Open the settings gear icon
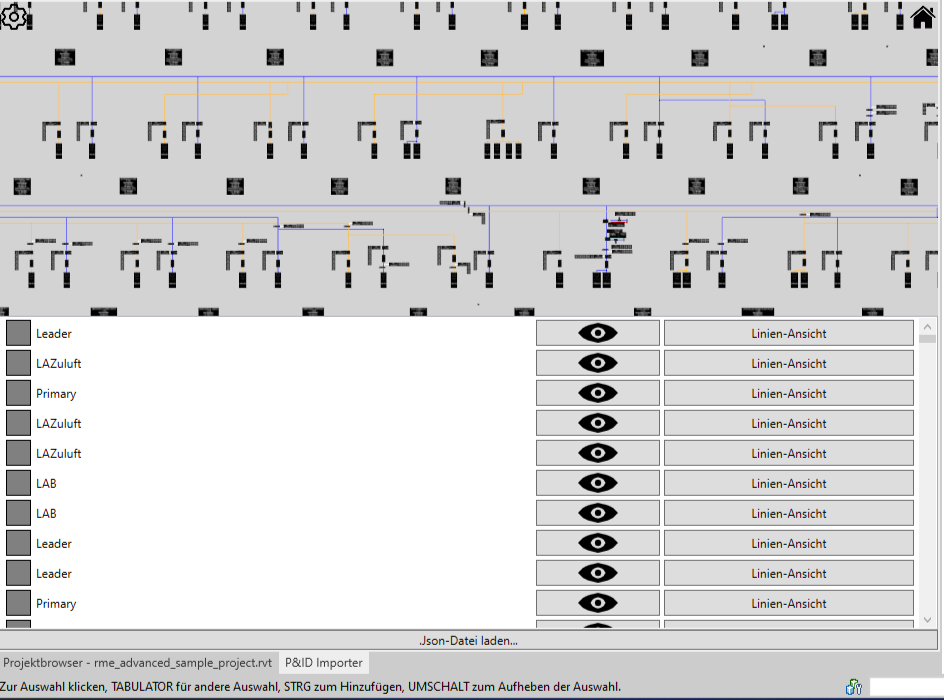944x700 pixels. pyautogui.click(x=16, y=16)
